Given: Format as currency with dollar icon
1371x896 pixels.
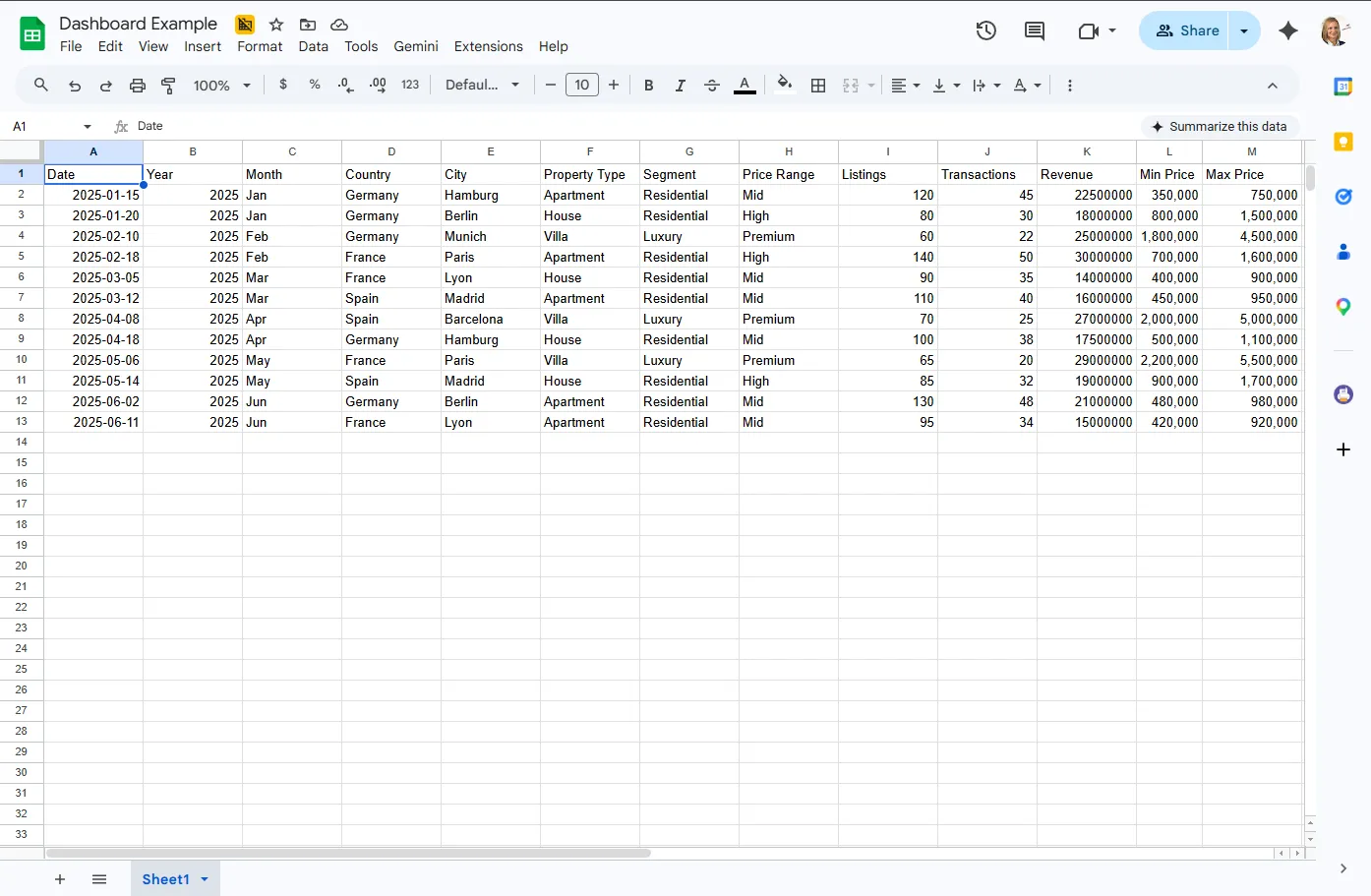Looking at the screenshot, I should (x=283, y=85).
